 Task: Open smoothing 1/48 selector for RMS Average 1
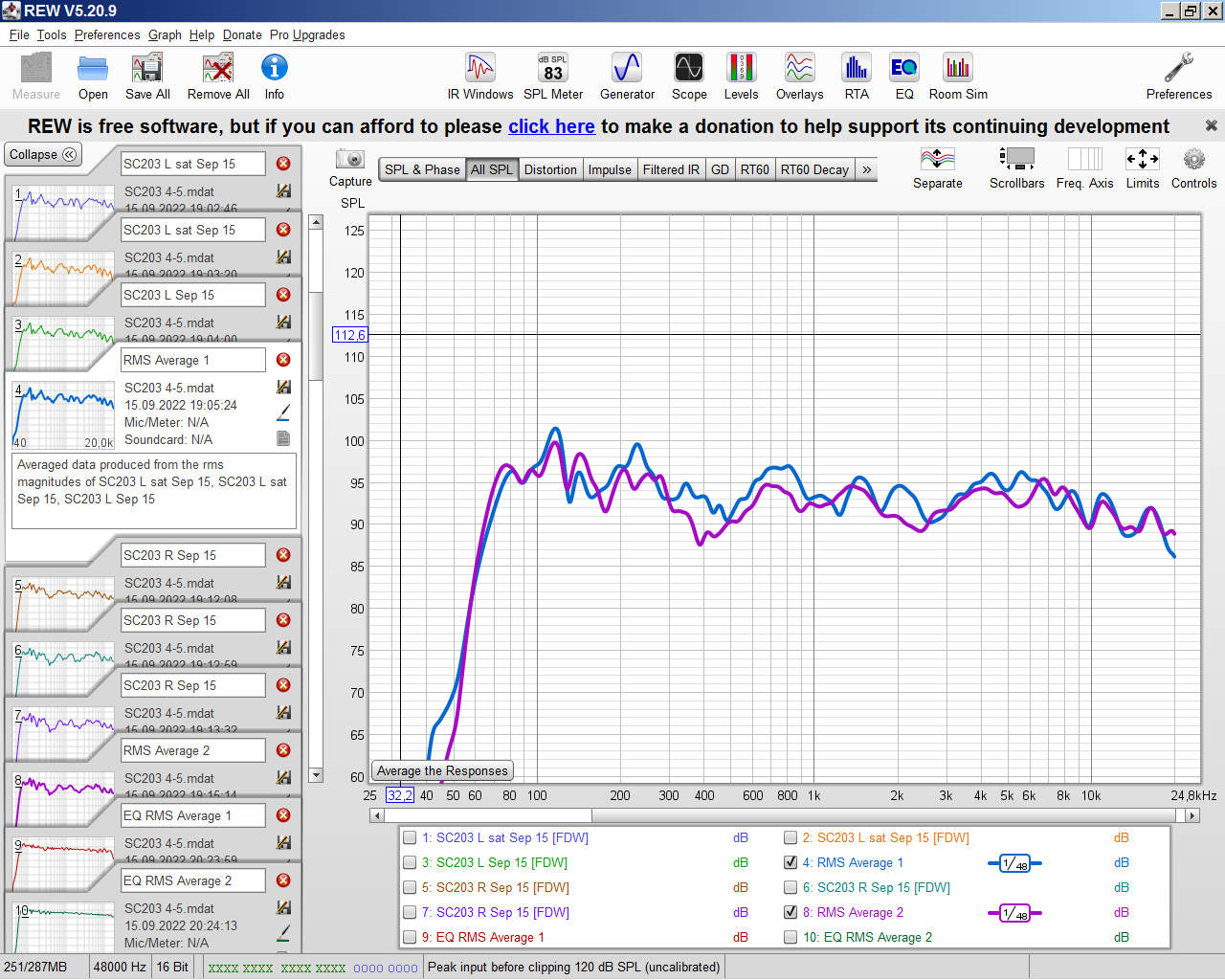coord(1014,863)
